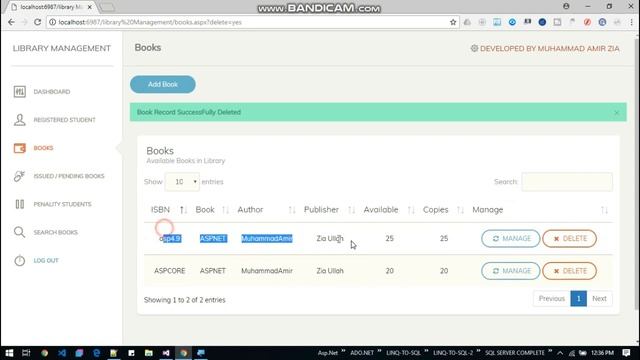Open the Show entries dropdown
Viewport: 640px width, 360px height.
(x=182, y=182)
